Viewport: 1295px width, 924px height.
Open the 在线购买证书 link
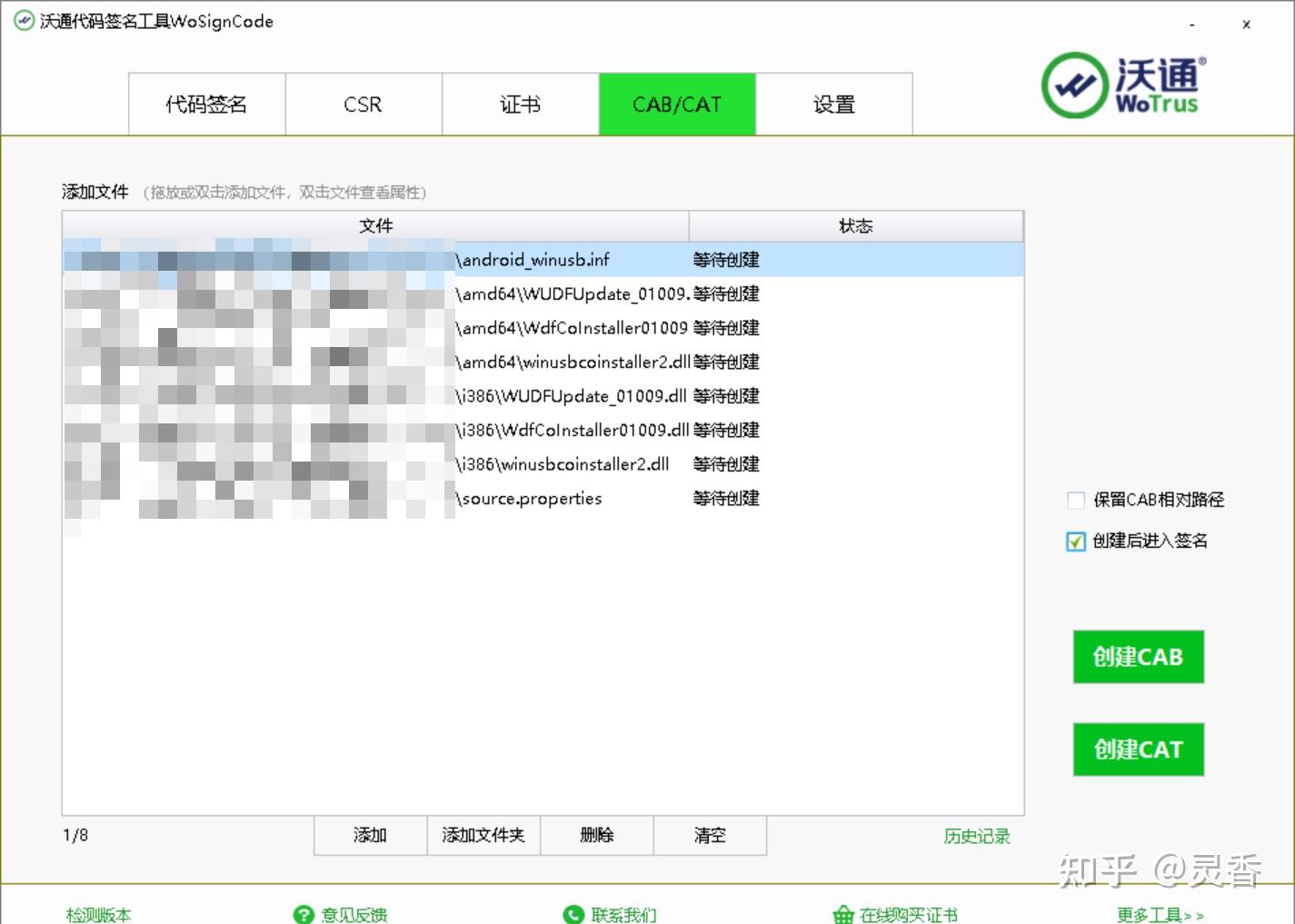pos(909,915)
